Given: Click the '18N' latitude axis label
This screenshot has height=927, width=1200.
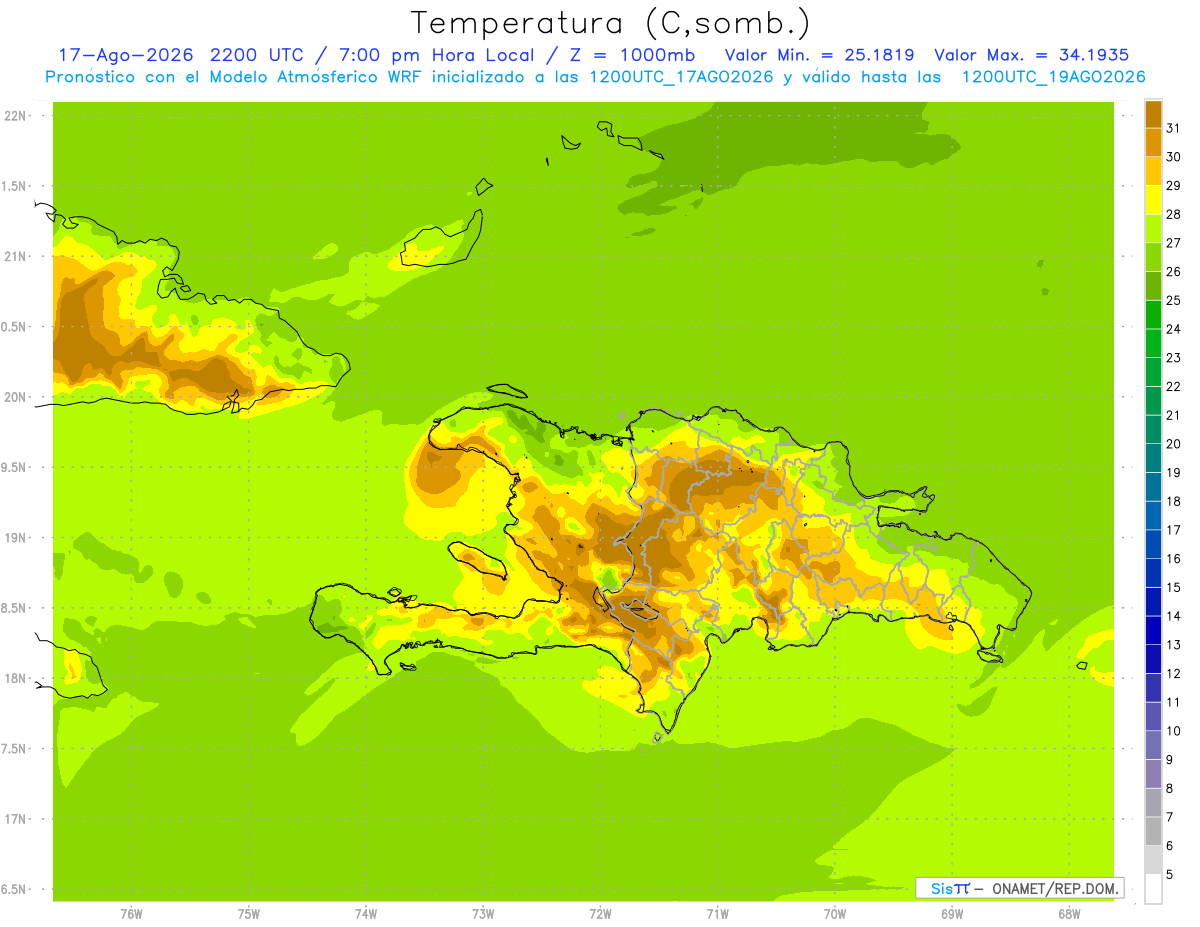Looking at the screenshot, I should [15, 679].
